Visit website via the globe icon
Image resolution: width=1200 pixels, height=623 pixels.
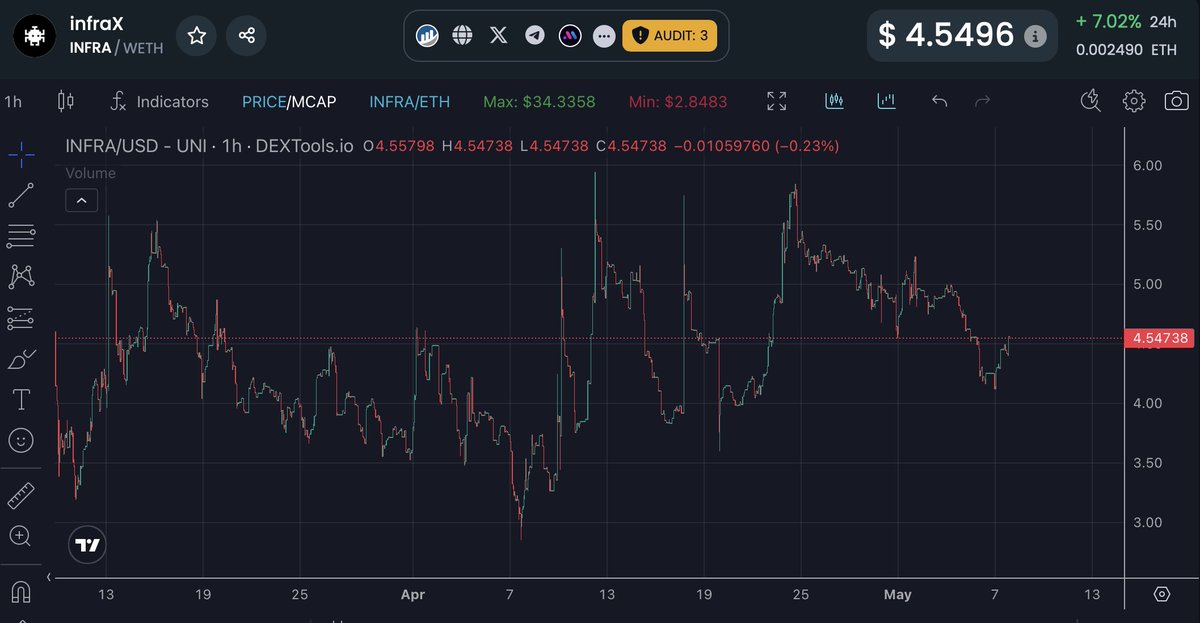pyautogui.click(x=462, y=36)
